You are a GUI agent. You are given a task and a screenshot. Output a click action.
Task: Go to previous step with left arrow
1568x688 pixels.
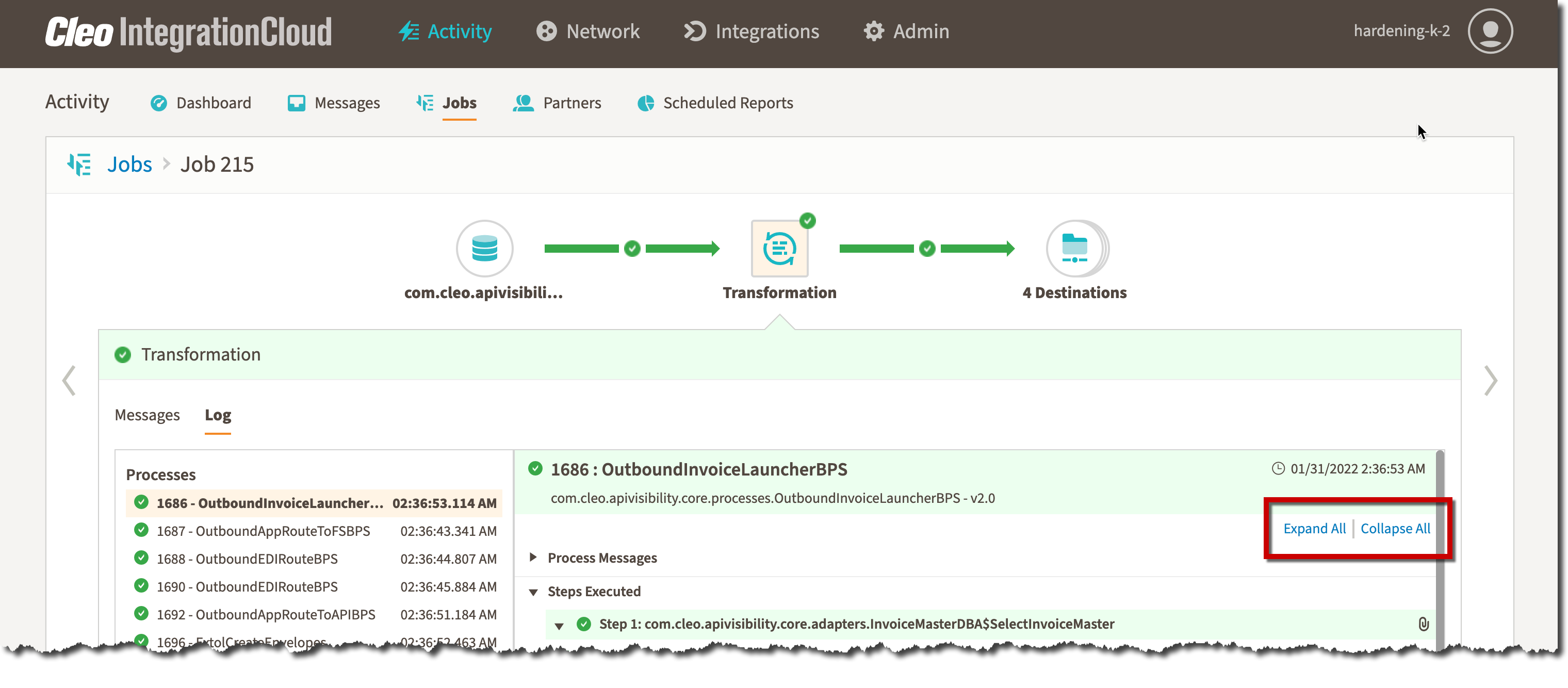pos(70,381)
